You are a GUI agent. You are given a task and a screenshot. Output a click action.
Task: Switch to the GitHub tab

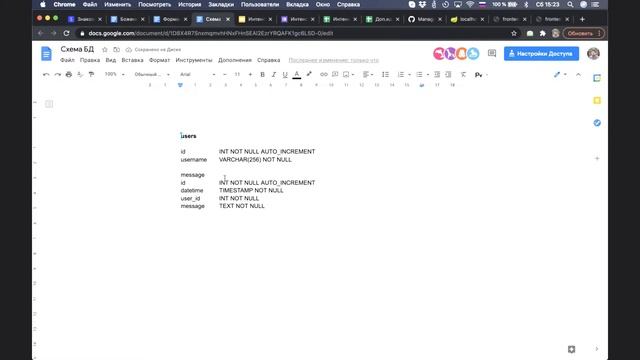(425, 19)
